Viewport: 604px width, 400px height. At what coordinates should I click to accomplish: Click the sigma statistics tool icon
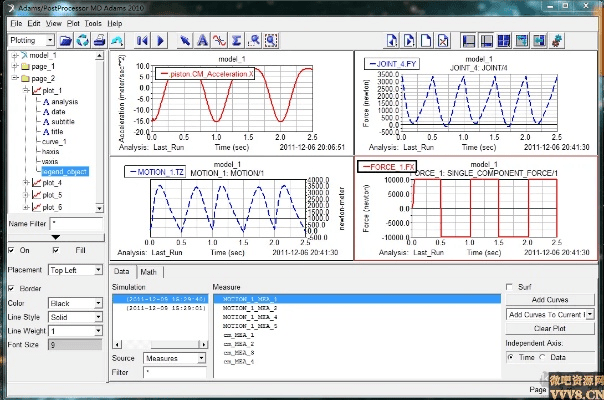pyautogui.click(x=237, y=40)
